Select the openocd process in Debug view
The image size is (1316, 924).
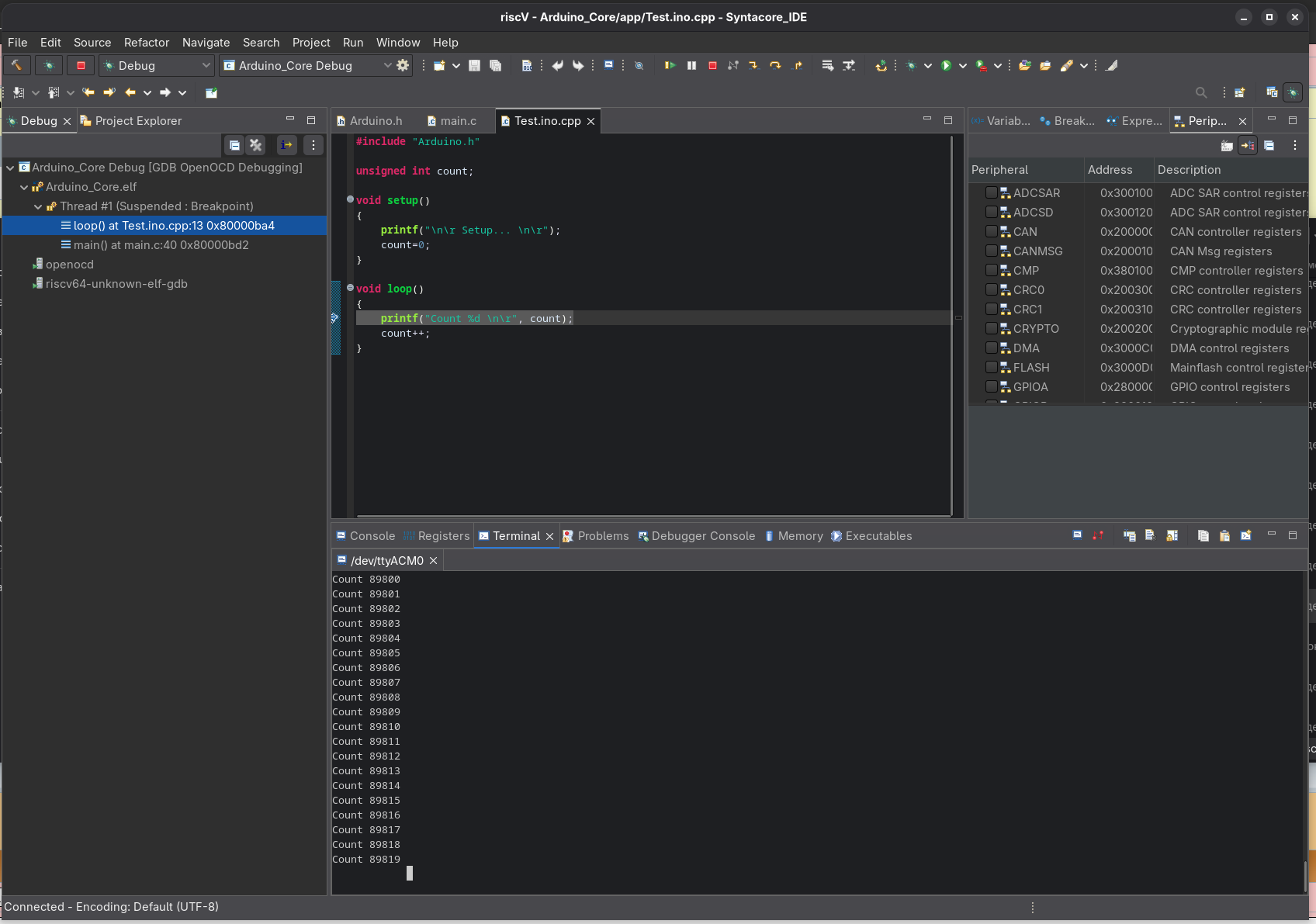tap(69, 265)
